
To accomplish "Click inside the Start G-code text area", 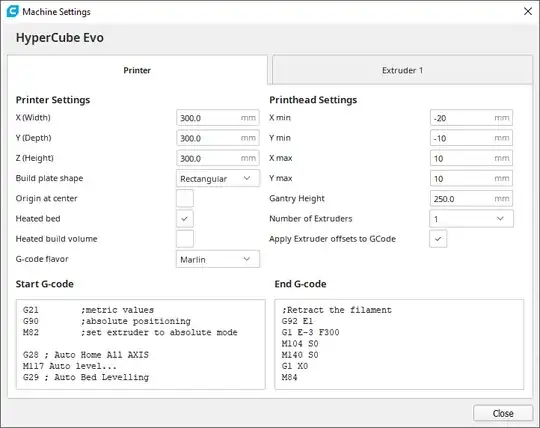I will tap(141, 344).
